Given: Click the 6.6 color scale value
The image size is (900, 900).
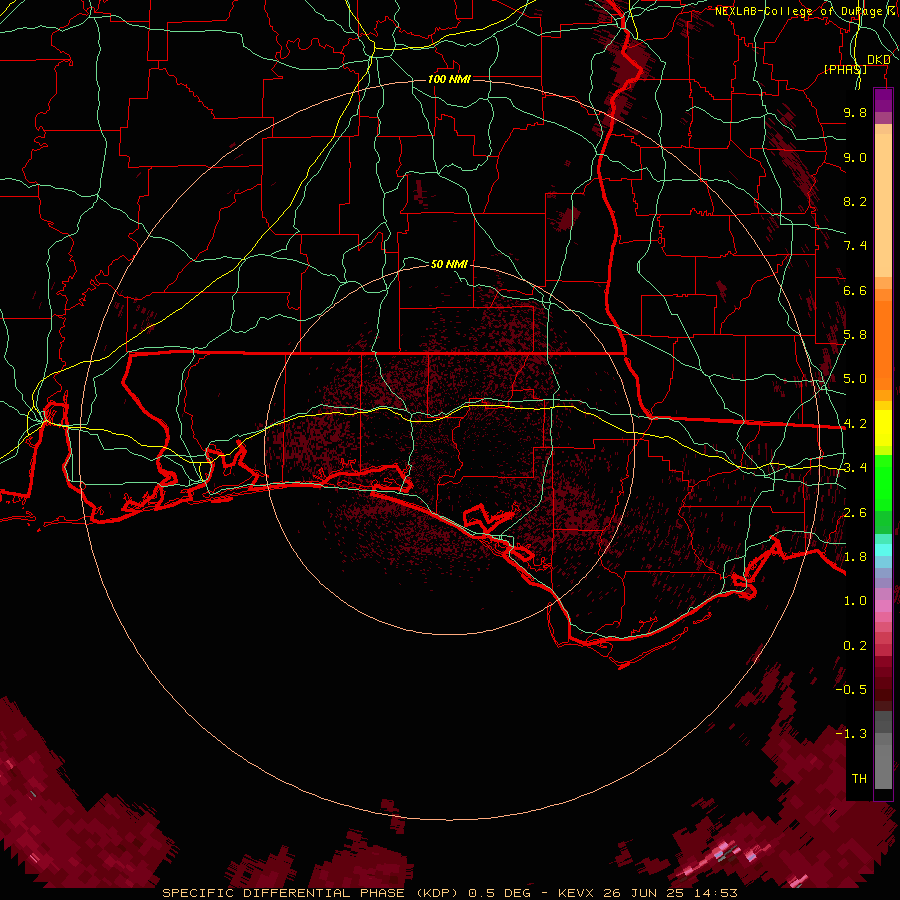Looking at the screenshot, I should pyautogui.click(x=855, y=290).
